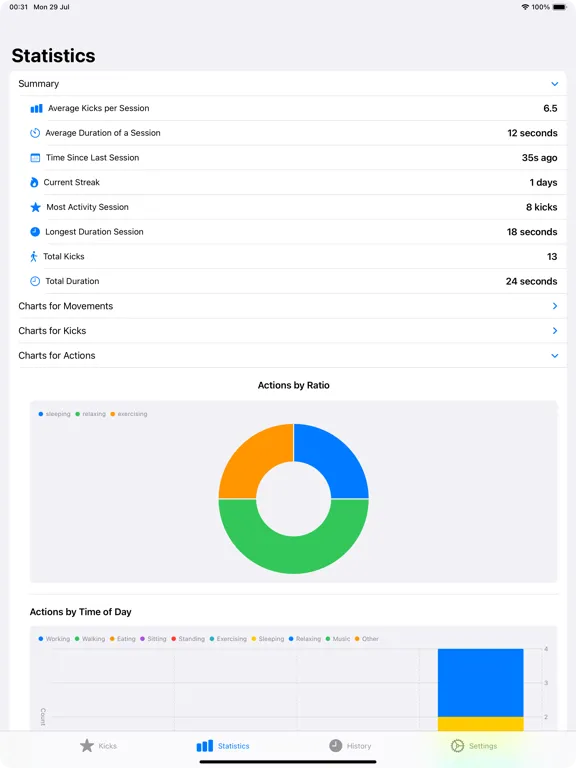Click the 8 kicks value

[542, 207]
